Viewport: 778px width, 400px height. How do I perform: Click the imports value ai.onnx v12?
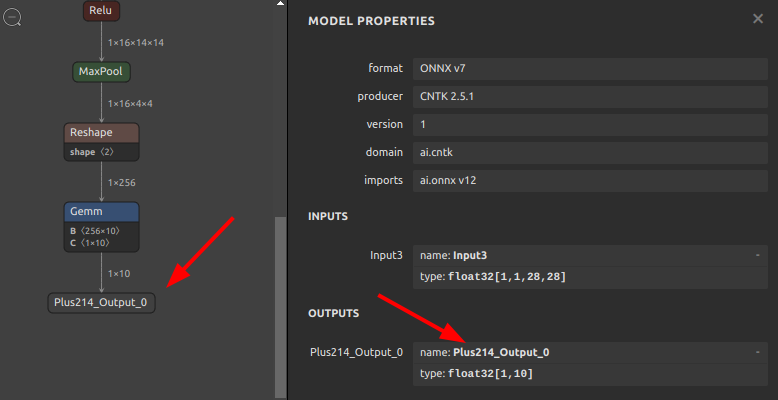[590, 181]
